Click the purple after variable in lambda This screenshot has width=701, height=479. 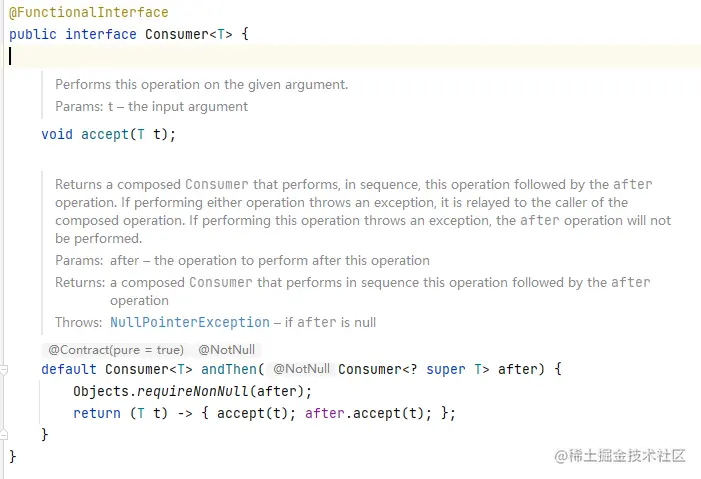pos(325,413)
